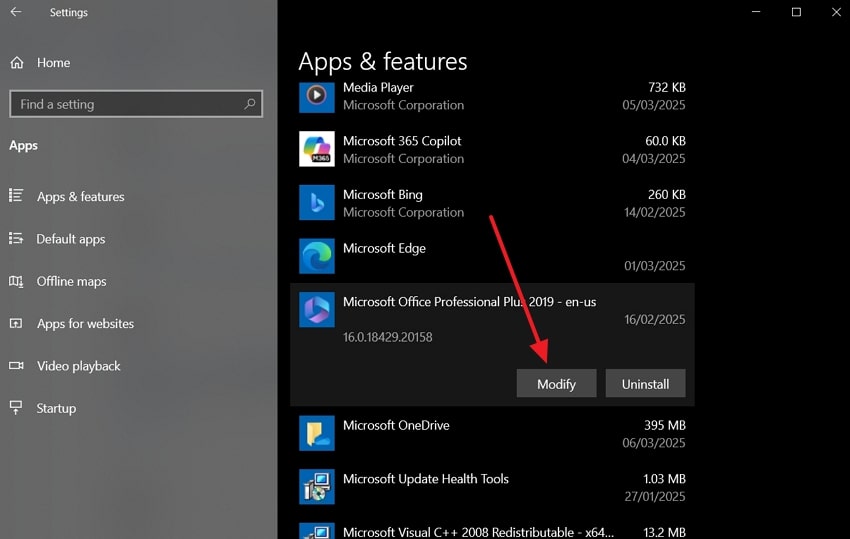Click the Microsoft Bing app icon
850x539 pixels.
point(317,202)
